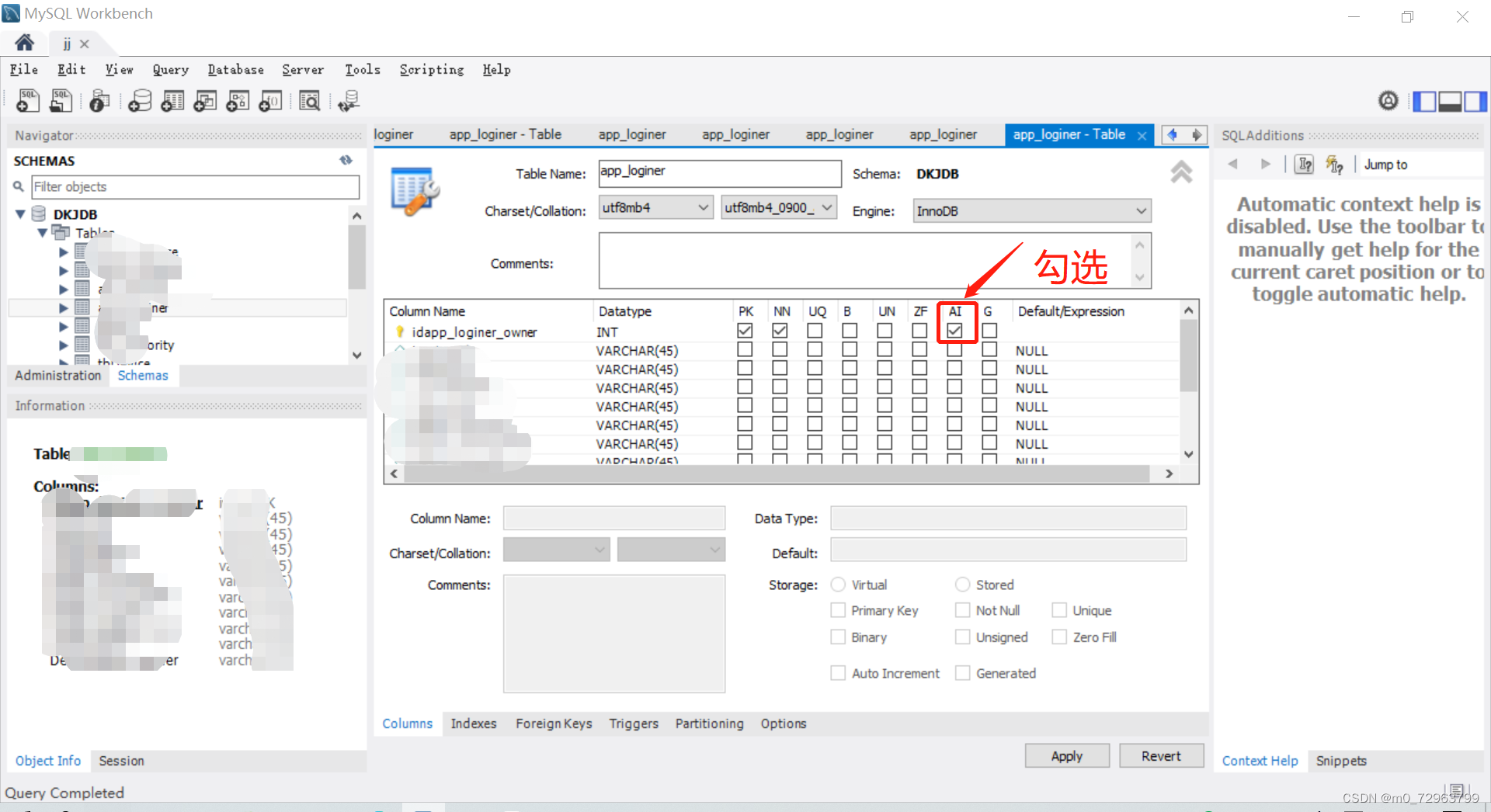The height and width of the screenshot is (812, 1491).
Task: Open the Database menu
Action: click(x=235, y=70)
